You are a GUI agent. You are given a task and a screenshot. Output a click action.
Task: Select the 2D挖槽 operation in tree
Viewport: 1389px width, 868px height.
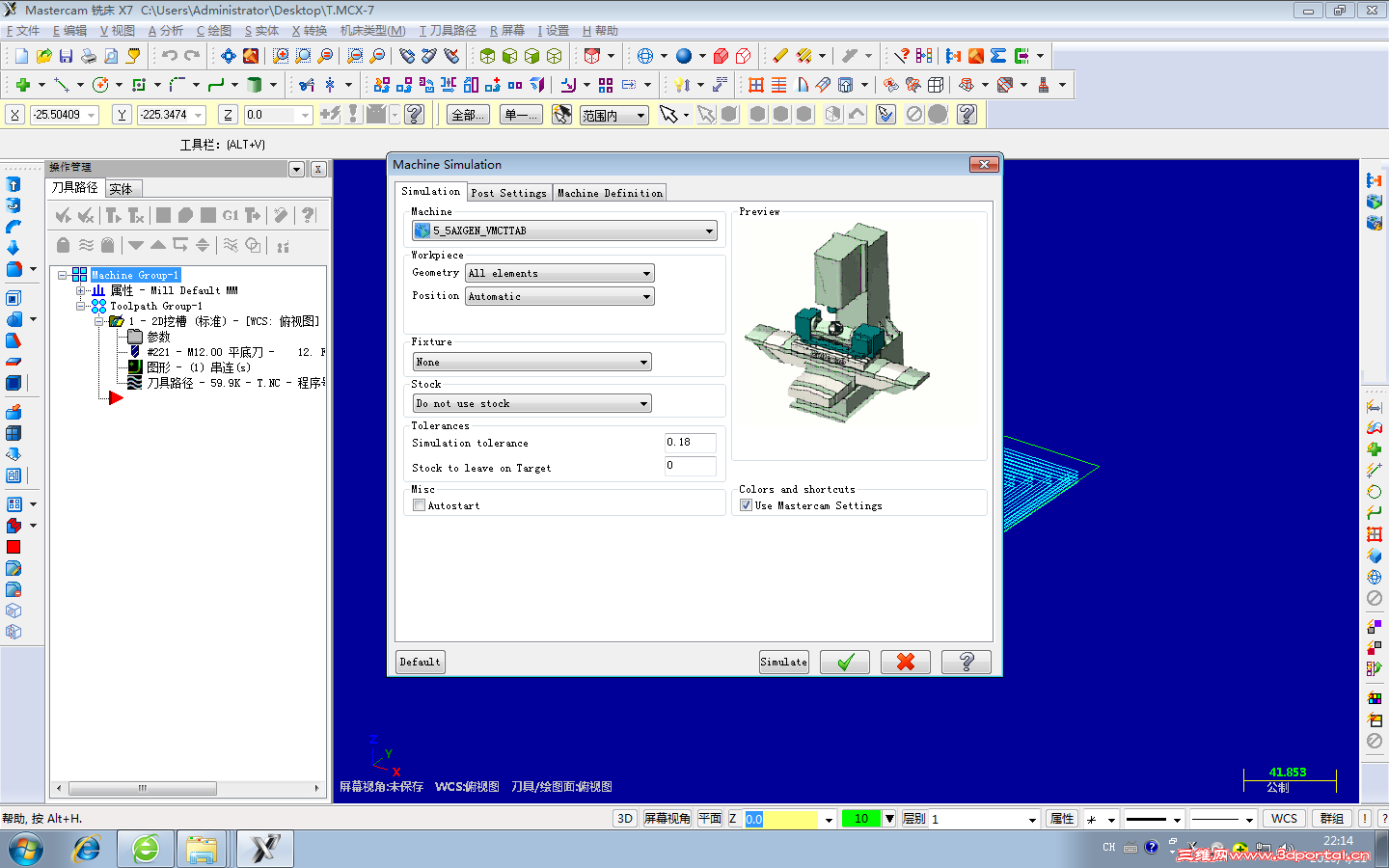(x=223, y=321)
